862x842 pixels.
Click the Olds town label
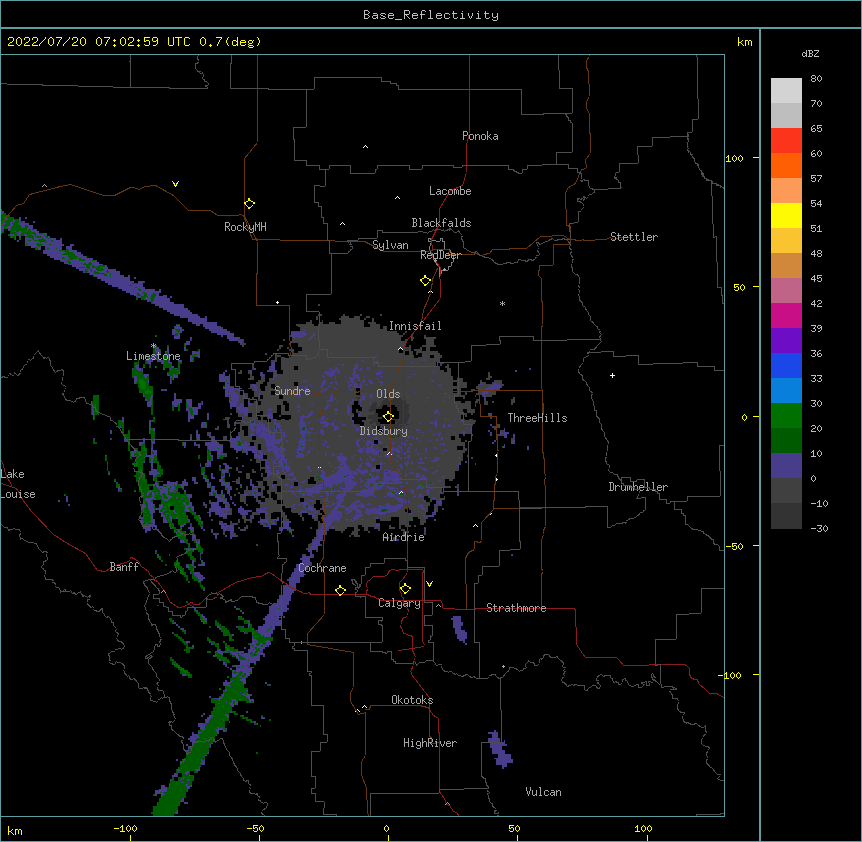388,394
